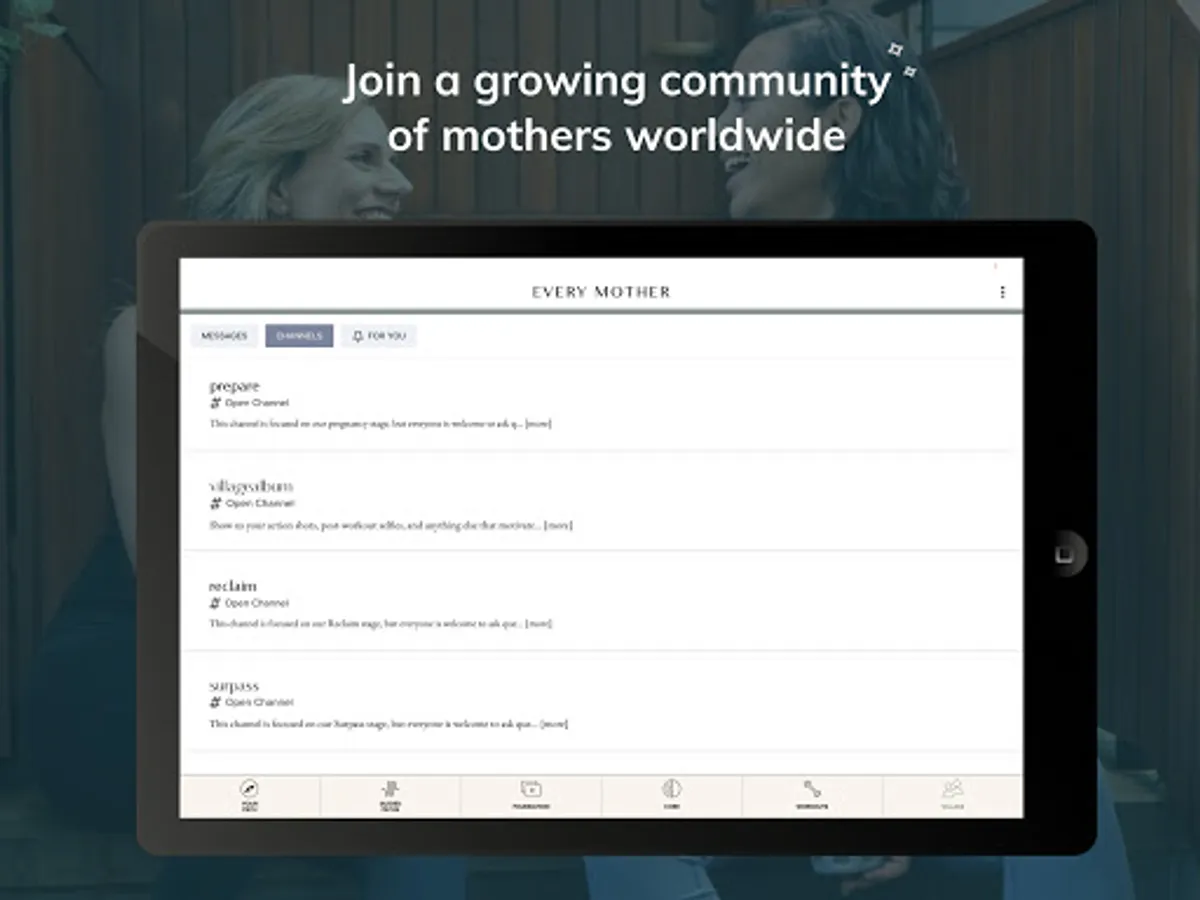This screenshot has height=900, width=1200.
Task: Select the Channels tab
Action: pyautogui.click(x=299, y=336)
